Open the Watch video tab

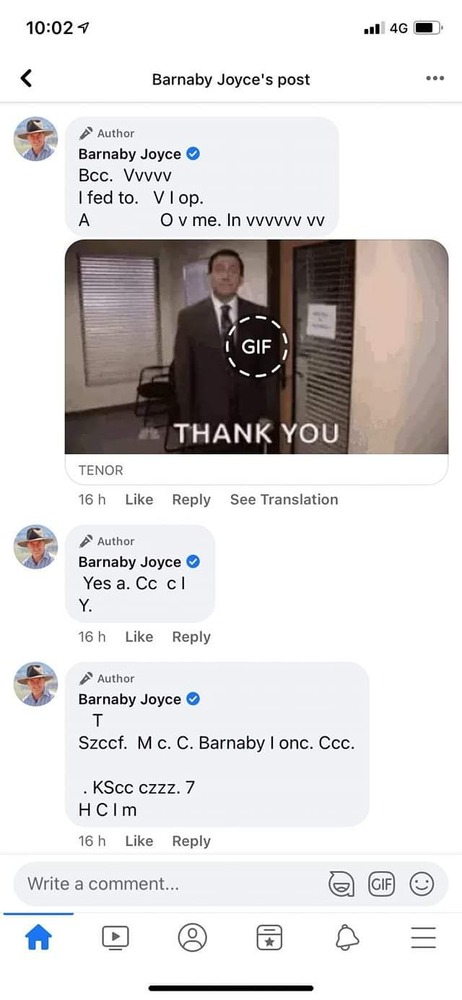coord(116,938)
